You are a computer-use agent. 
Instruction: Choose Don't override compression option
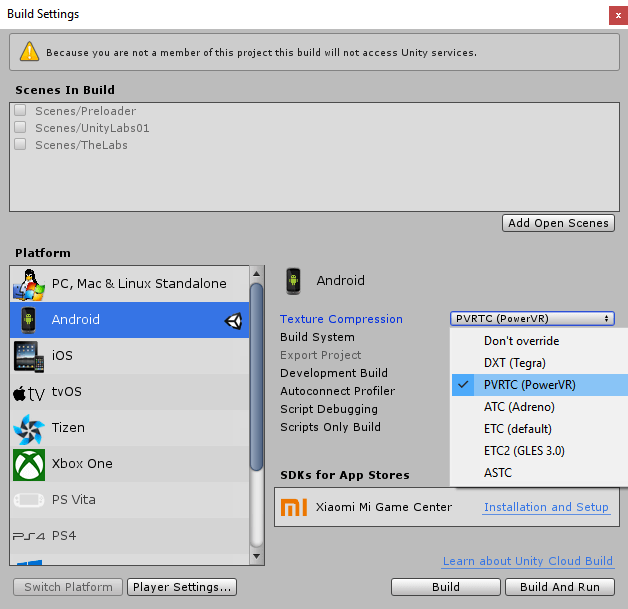pos(539,341)
